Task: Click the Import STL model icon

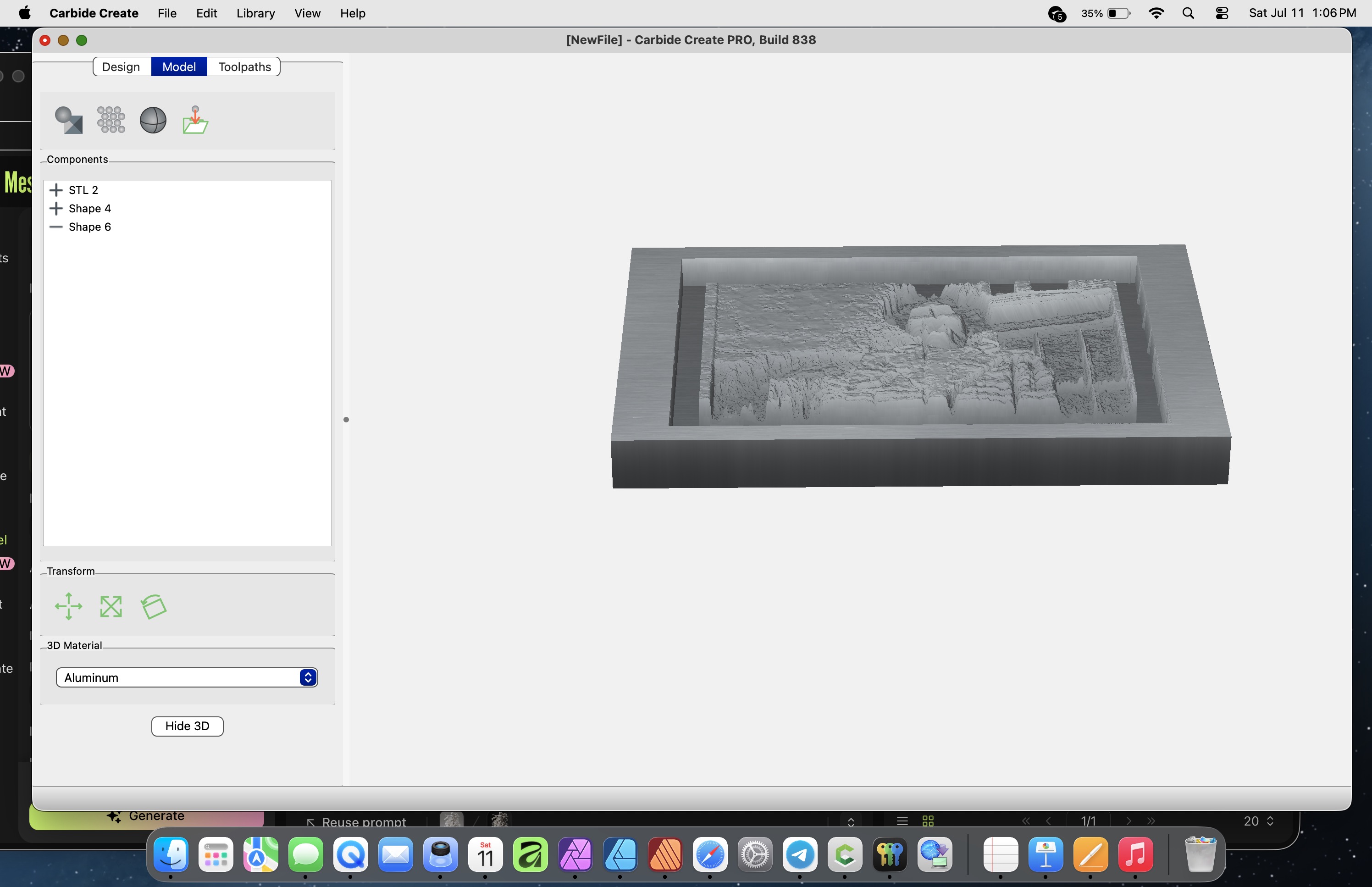Action: click(x=195, y=120)
